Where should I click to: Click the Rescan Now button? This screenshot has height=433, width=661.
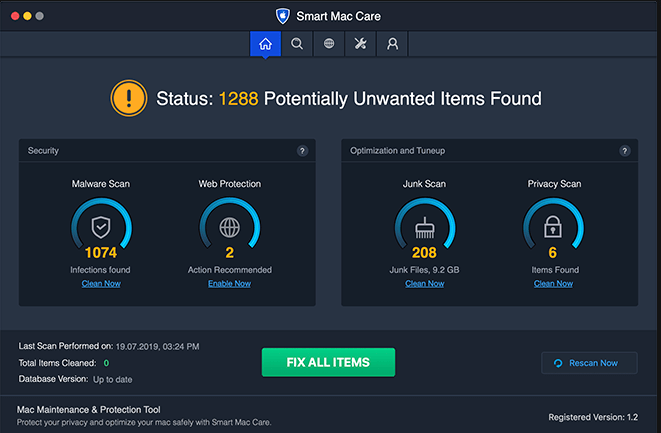click(x=589, y=363)
